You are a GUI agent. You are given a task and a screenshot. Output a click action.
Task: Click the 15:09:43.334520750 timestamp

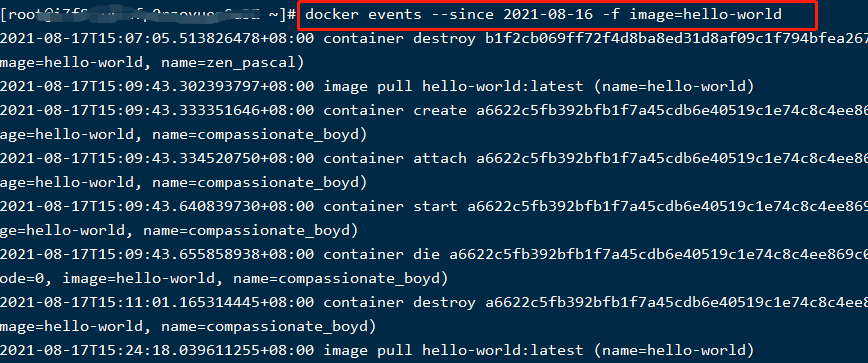pos(157,158)
